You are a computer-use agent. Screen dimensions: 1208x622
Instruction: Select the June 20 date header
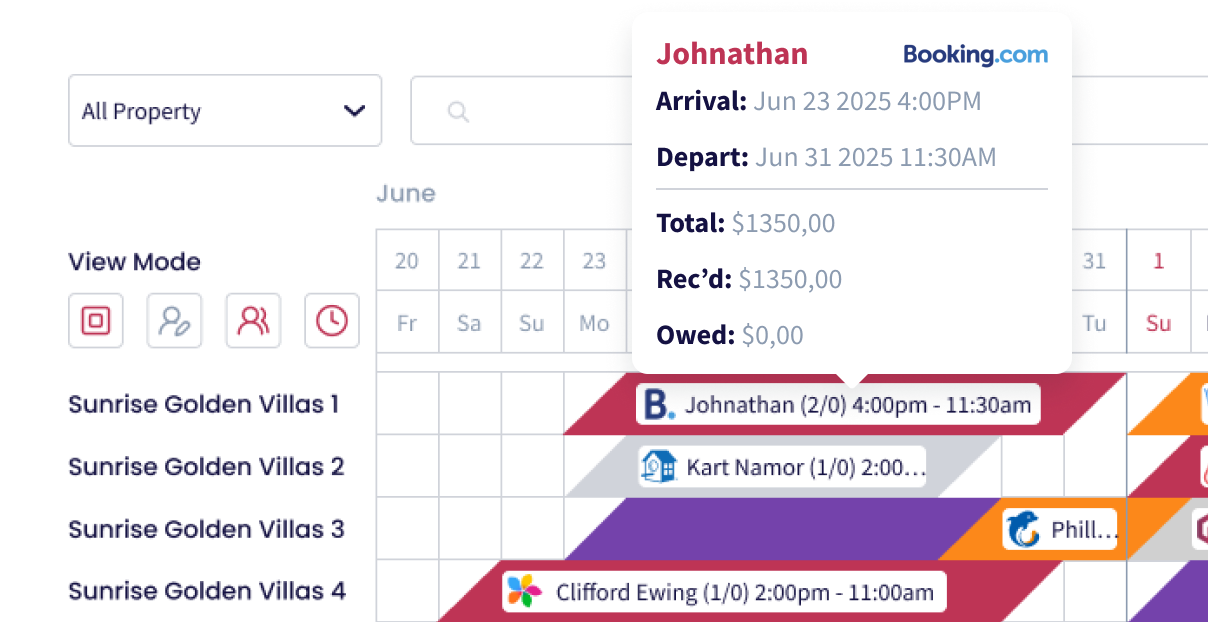(407, 261)
